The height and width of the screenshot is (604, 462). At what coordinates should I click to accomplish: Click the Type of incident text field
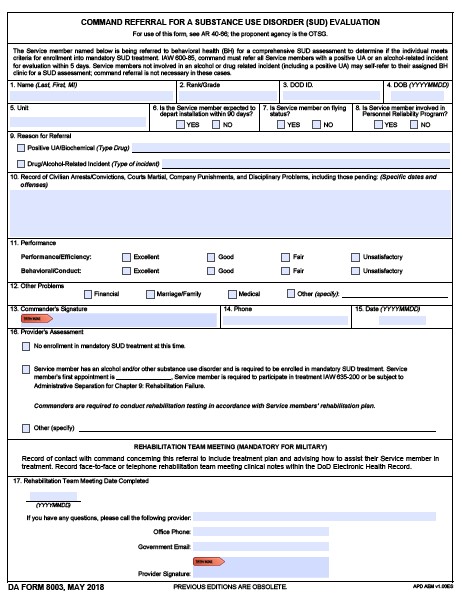306,164
